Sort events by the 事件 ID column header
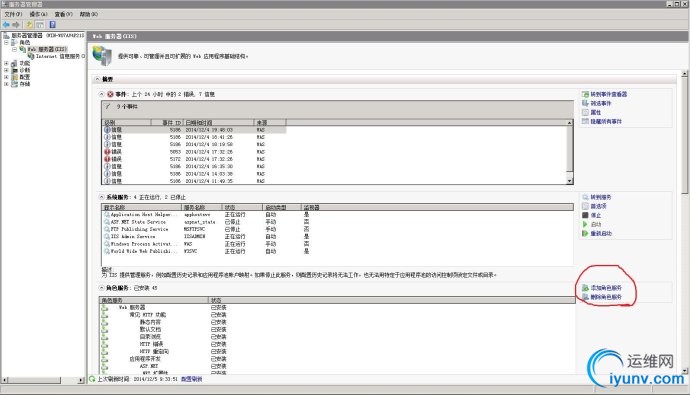 tap(167, 123)
